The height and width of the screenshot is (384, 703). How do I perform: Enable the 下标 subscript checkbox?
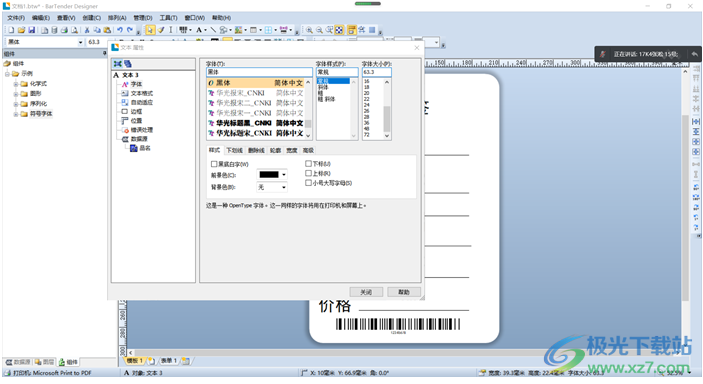pos(308,164)
